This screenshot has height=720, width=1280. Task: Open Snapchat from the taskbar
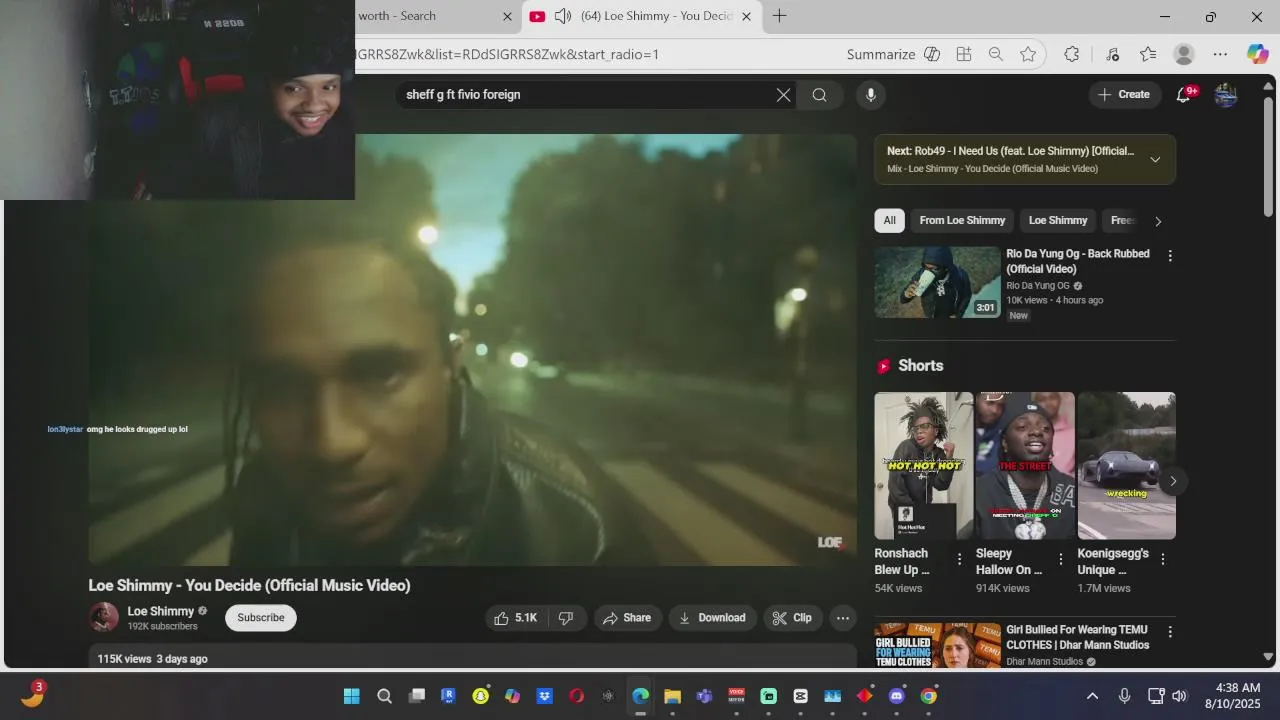pyautogui.click(x=480, y=696)
